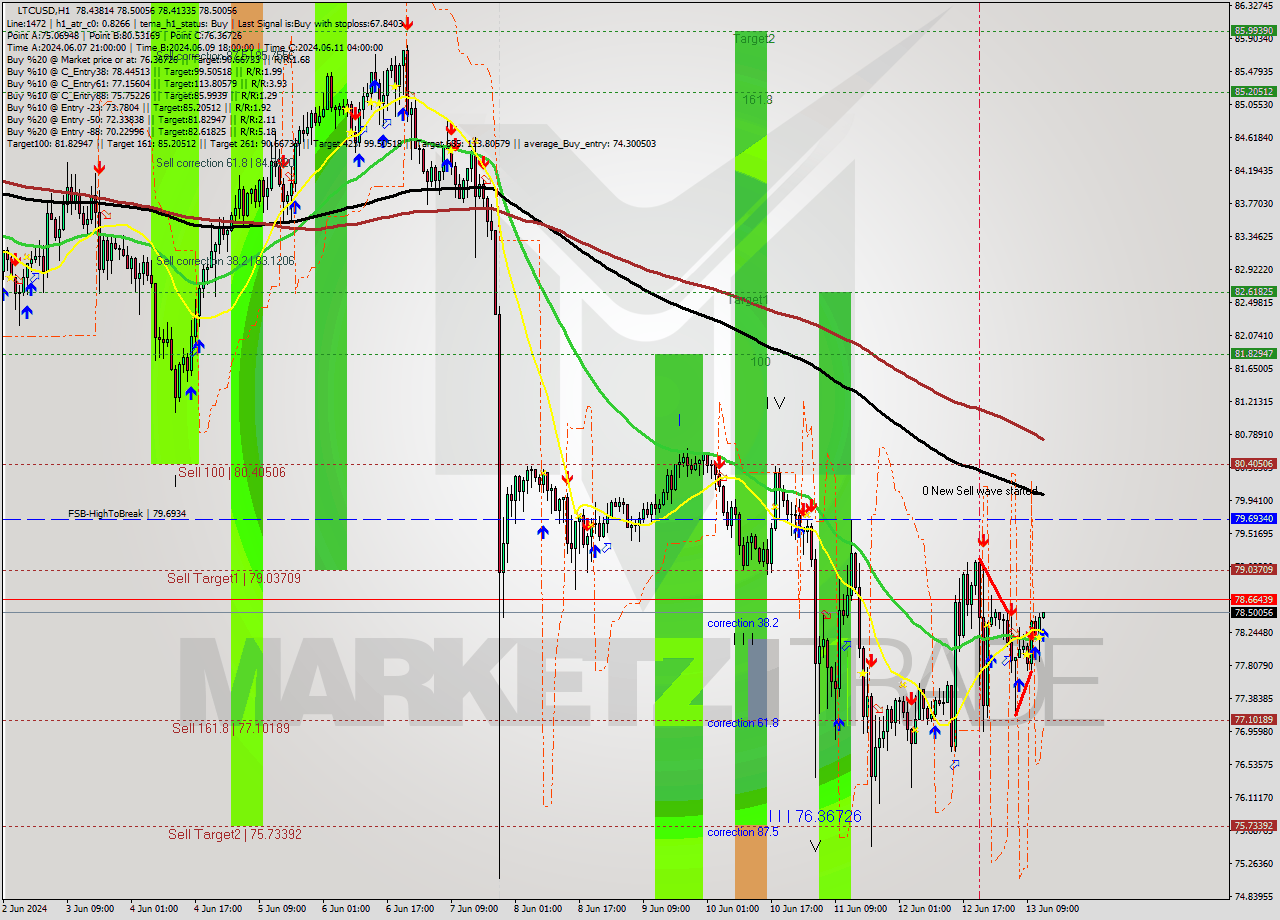
Task: Click the 'correction 38.2' blue label
Action: coord(743,622)
